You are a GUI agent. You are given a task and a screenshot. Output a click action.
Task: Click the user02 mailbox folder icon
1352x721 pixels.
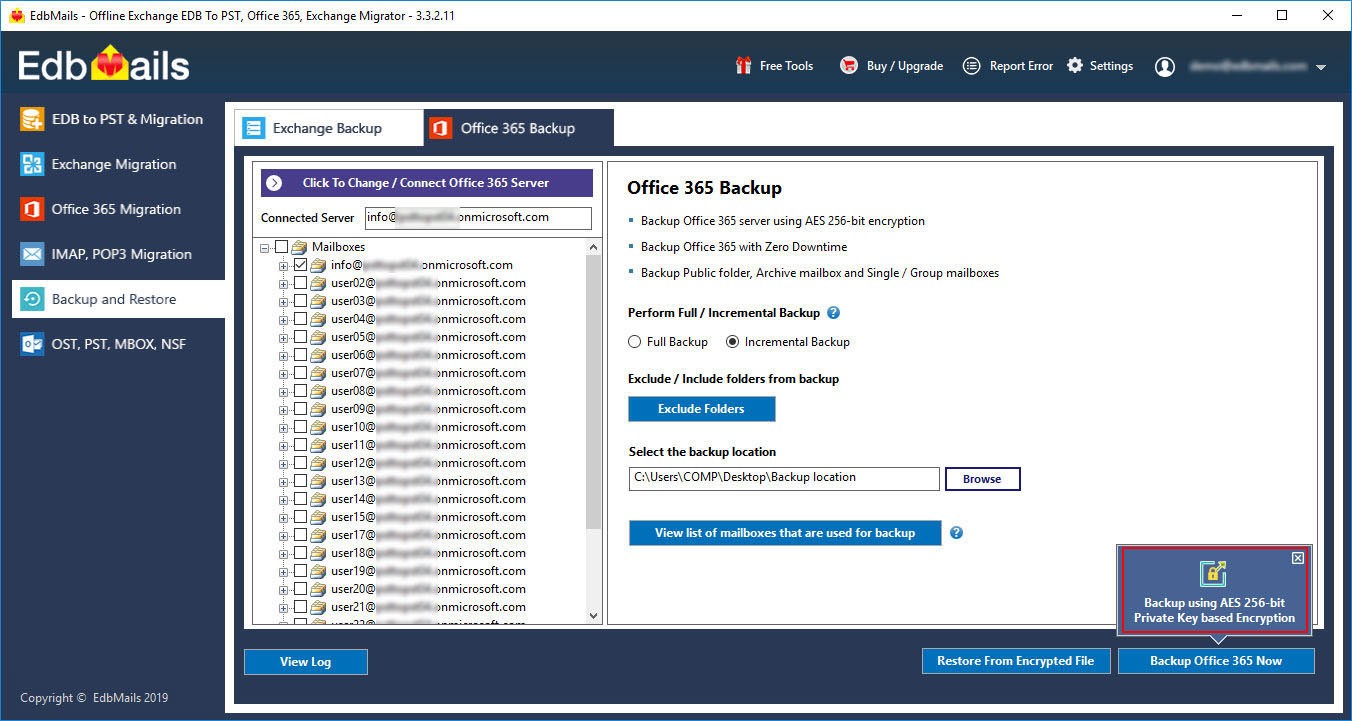318,283
